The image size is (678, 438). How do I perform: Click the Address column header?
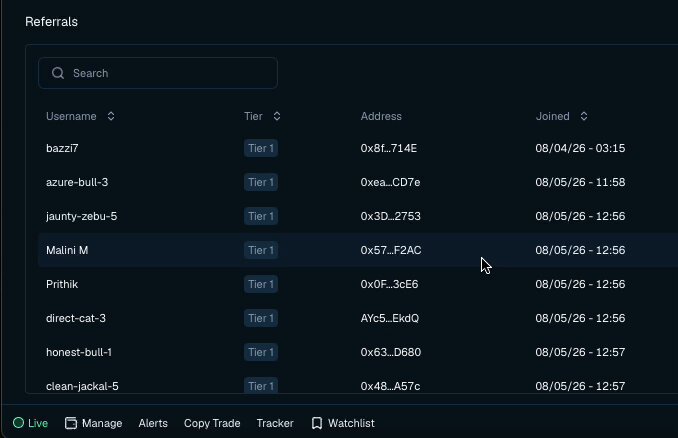tap(381, 116)
